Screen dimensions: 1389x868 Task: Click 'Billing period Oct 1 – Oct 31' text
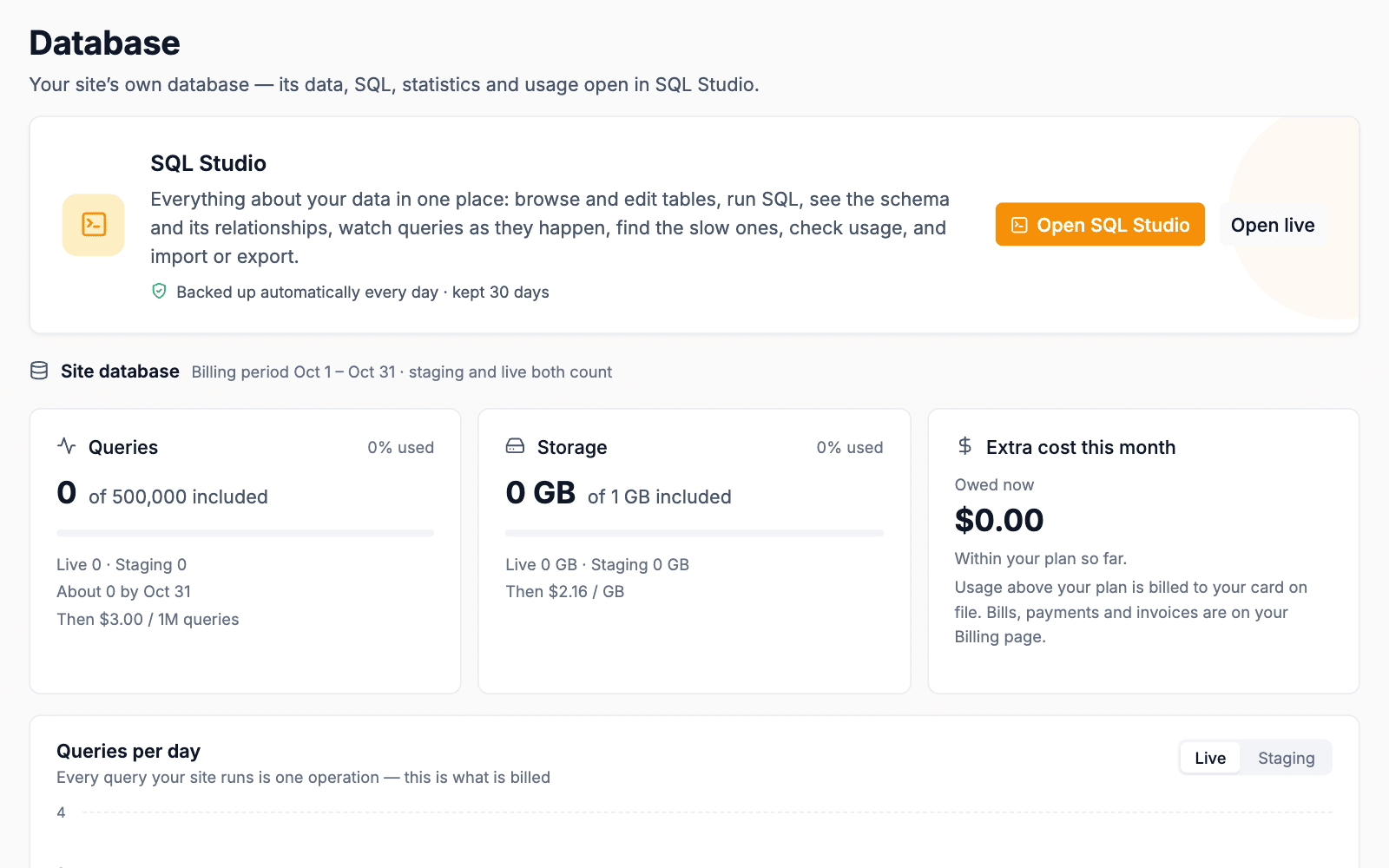click(293, 372)
